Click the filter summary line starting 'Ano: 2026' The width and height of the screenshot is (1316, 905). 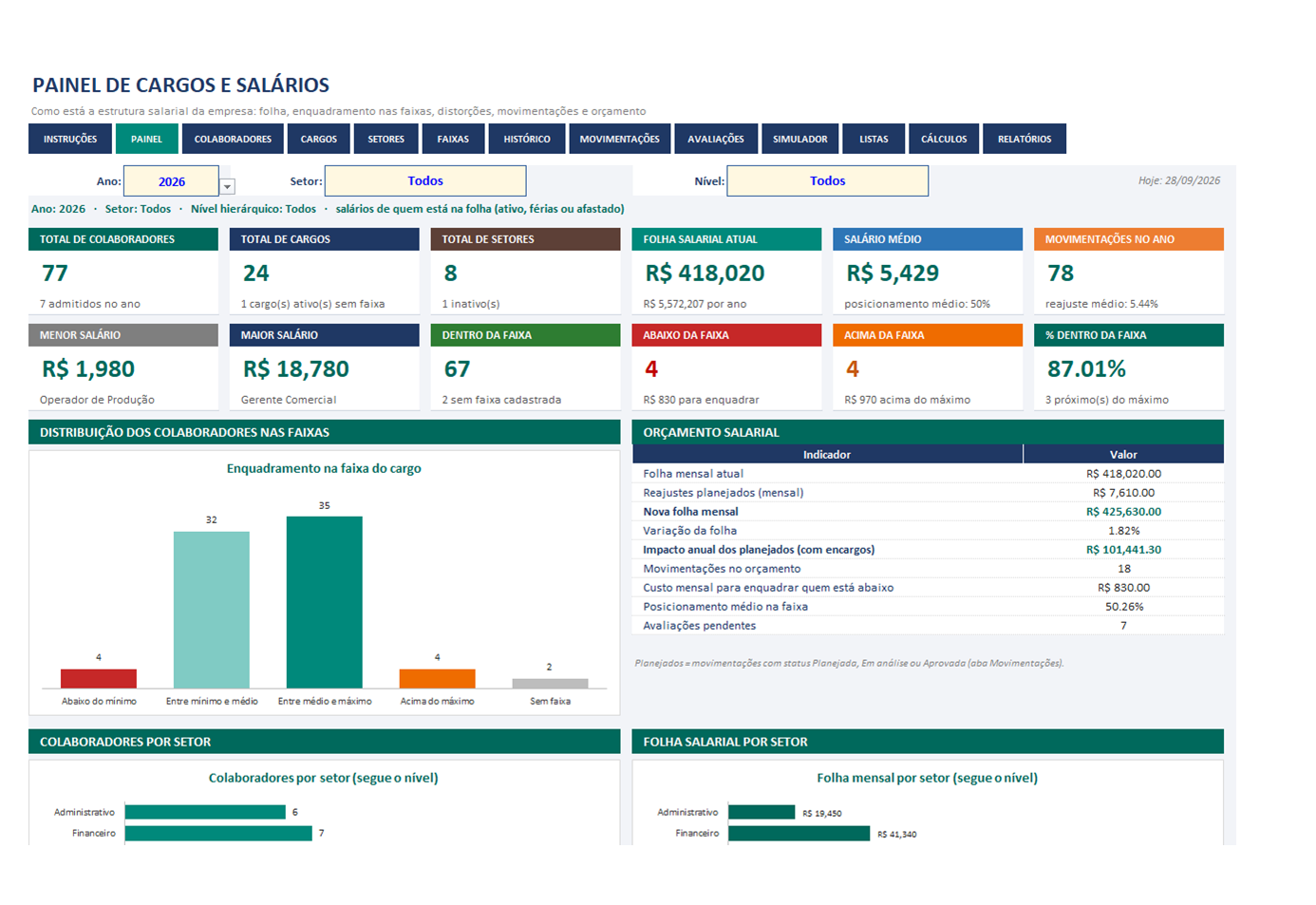point(328,209)
